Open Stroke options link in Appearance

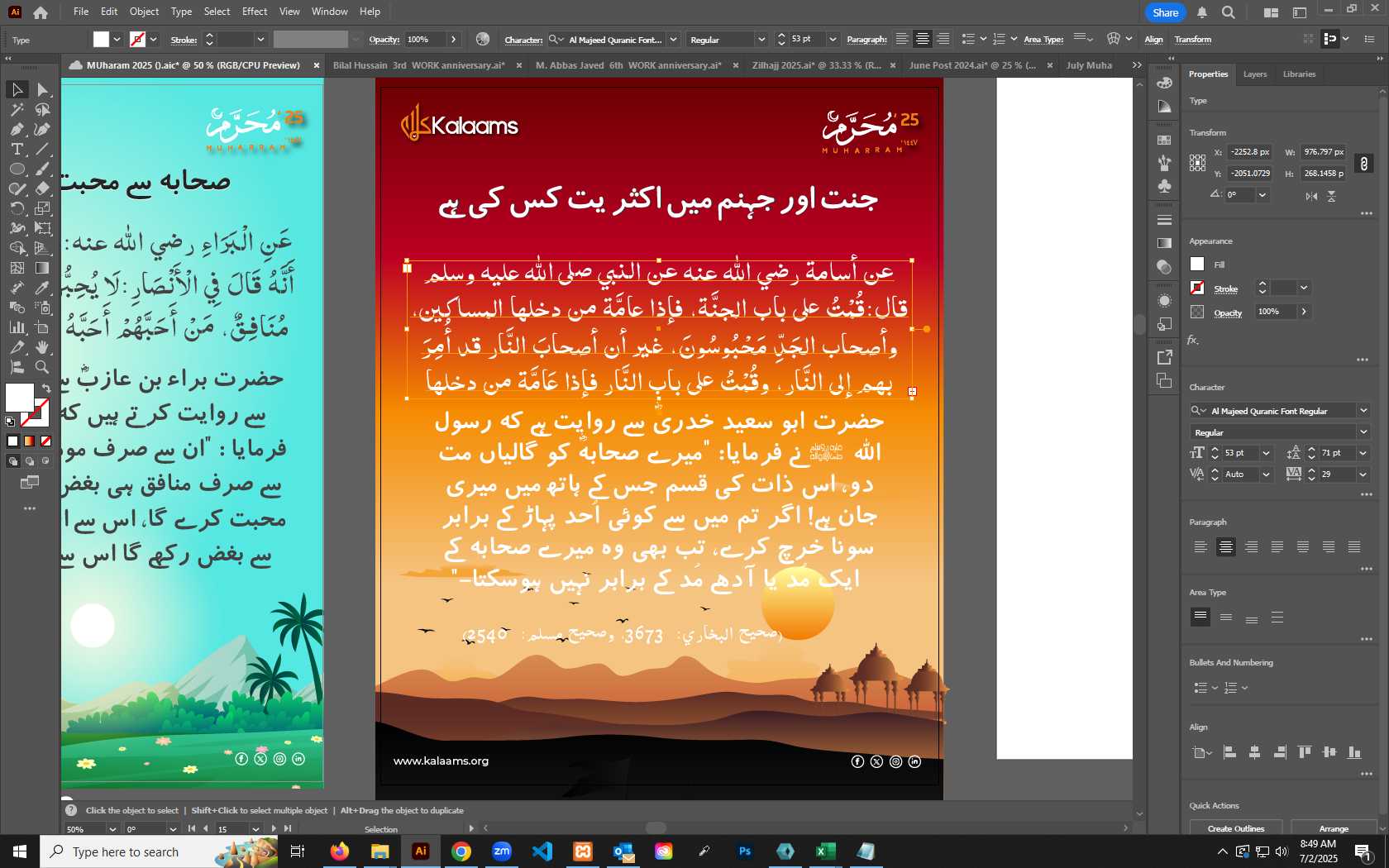click(x=1226, y=289)
